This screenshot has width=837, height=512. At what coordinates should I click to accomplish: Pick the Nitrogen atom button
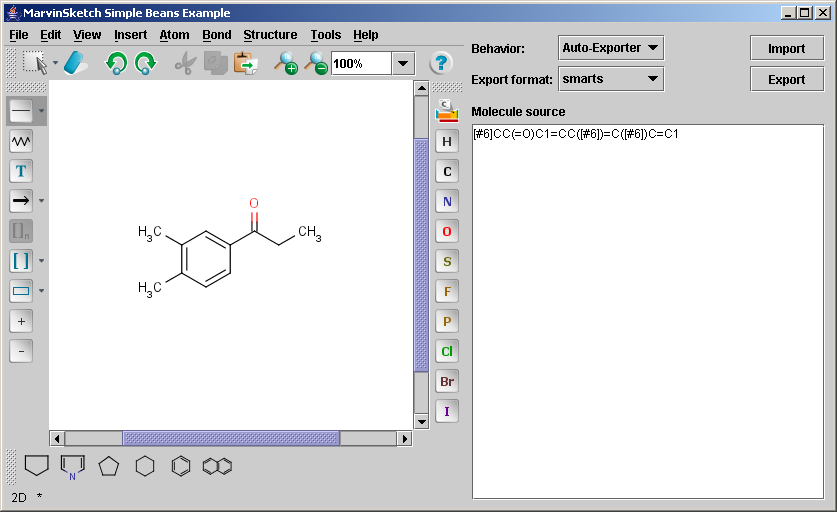pos(447,202)
